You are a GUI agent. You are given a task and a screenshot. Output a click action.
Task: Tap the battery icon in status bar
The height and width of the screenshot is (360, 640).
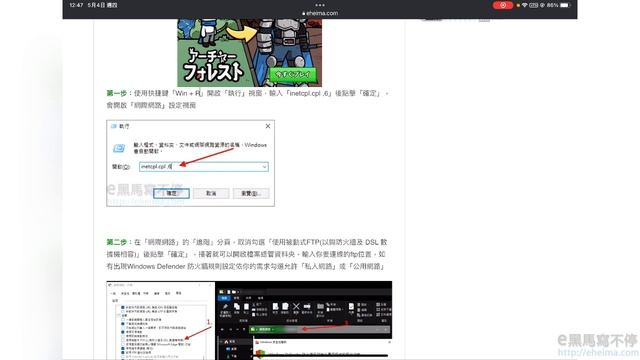coord(564,5)
